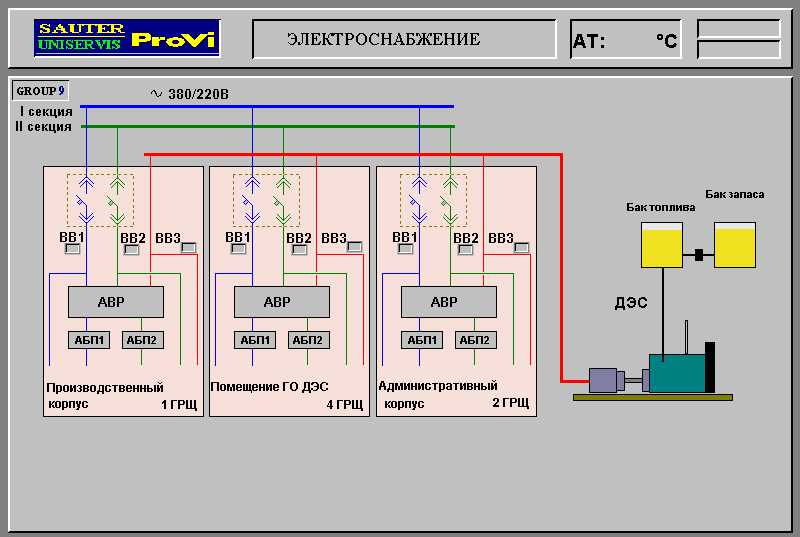This screenshot has height=537, width=800.
Task: Toggle BB1 indicator in 4 ГРЩ panel
Action: (238, 249)
